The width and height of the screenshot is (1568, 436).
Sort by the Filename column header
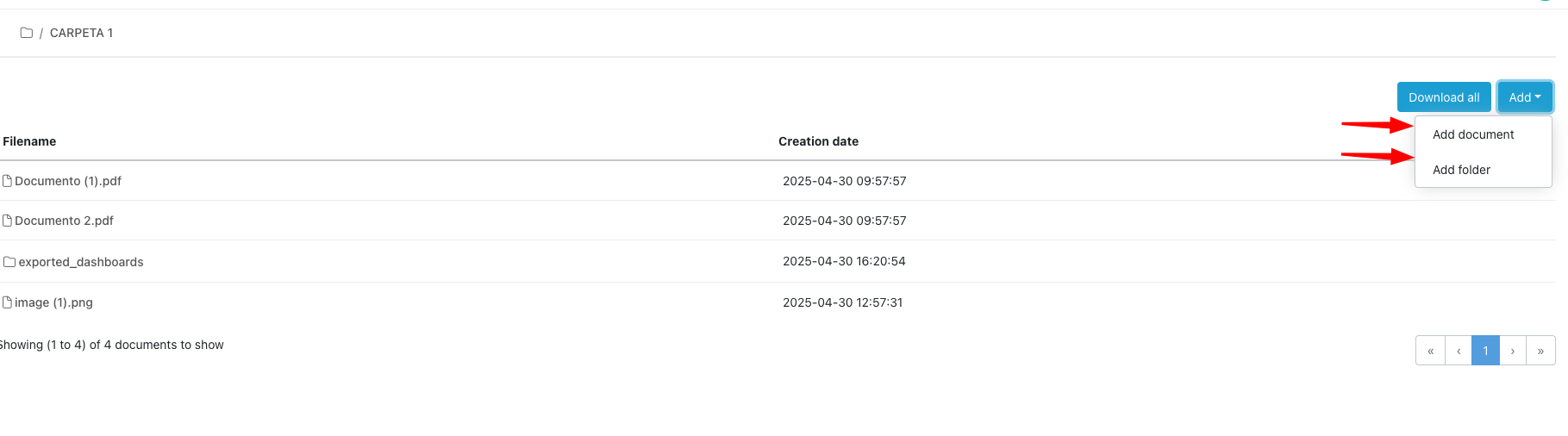[x=29, y=141]
